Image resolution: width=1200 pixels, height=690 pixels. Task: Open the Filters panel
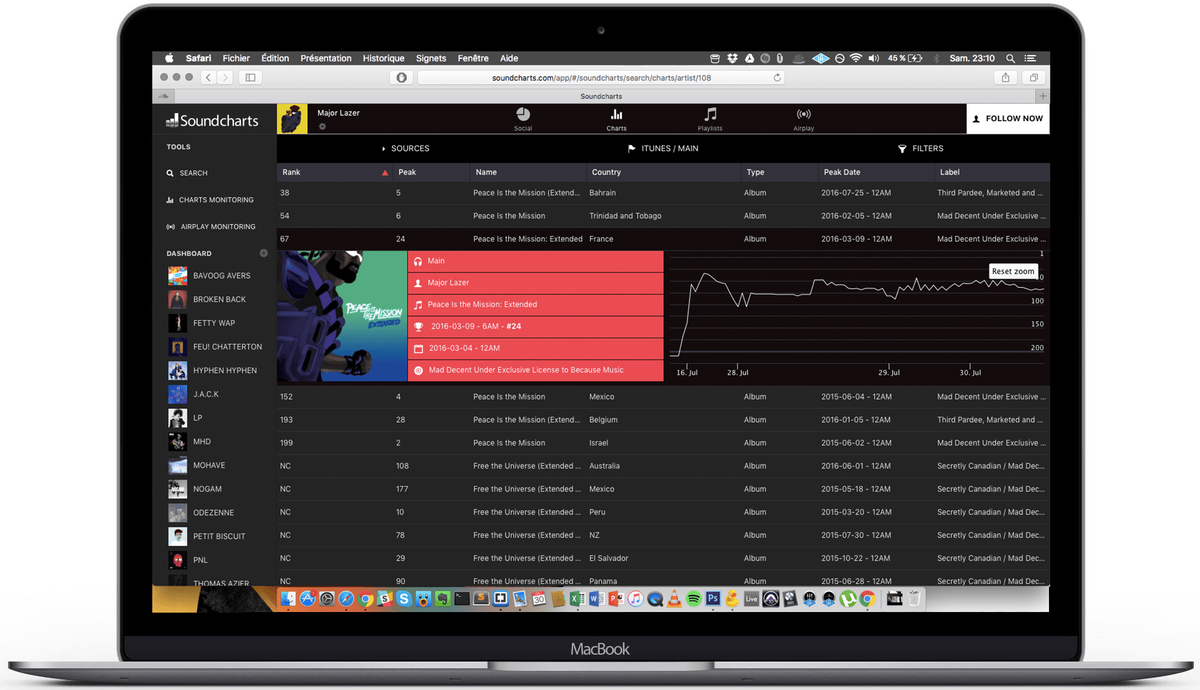point(921,148)
